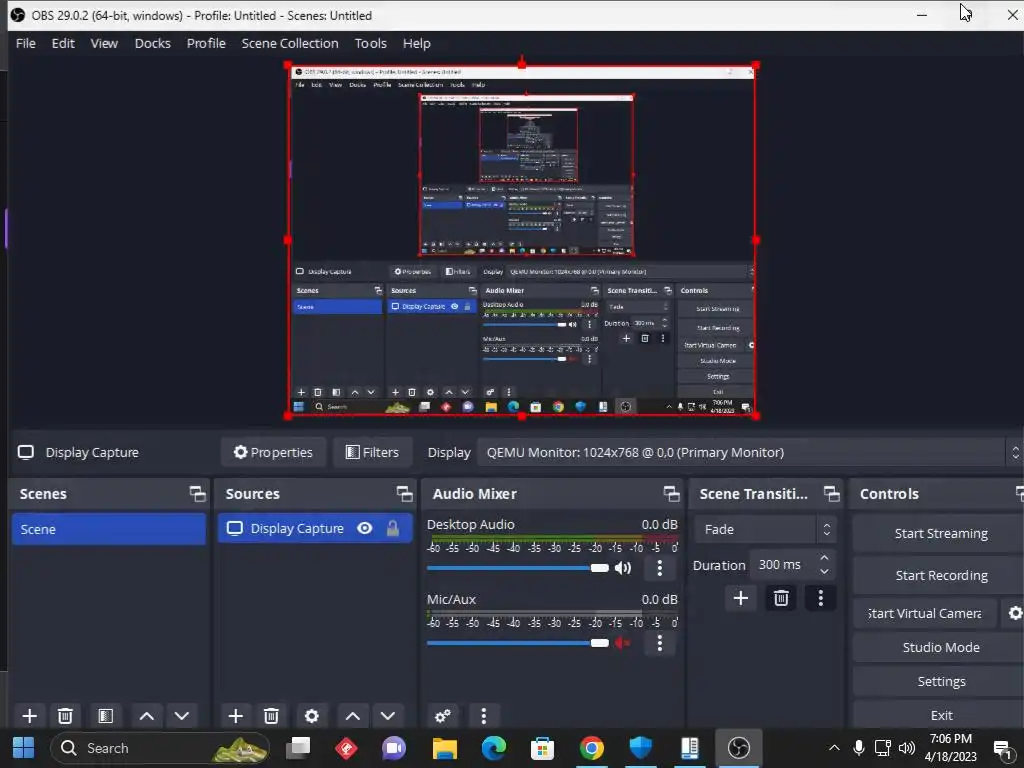This screenshot has width=1024, height=768.
Task: Click the Exit button in Controls
Action: pyautogui.click(x=940, y=715)
